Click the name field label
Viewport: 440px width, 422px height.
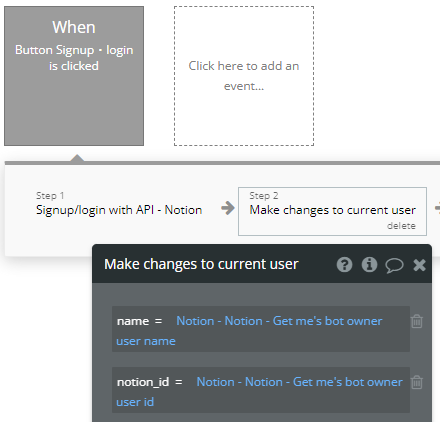pos(133,321)
